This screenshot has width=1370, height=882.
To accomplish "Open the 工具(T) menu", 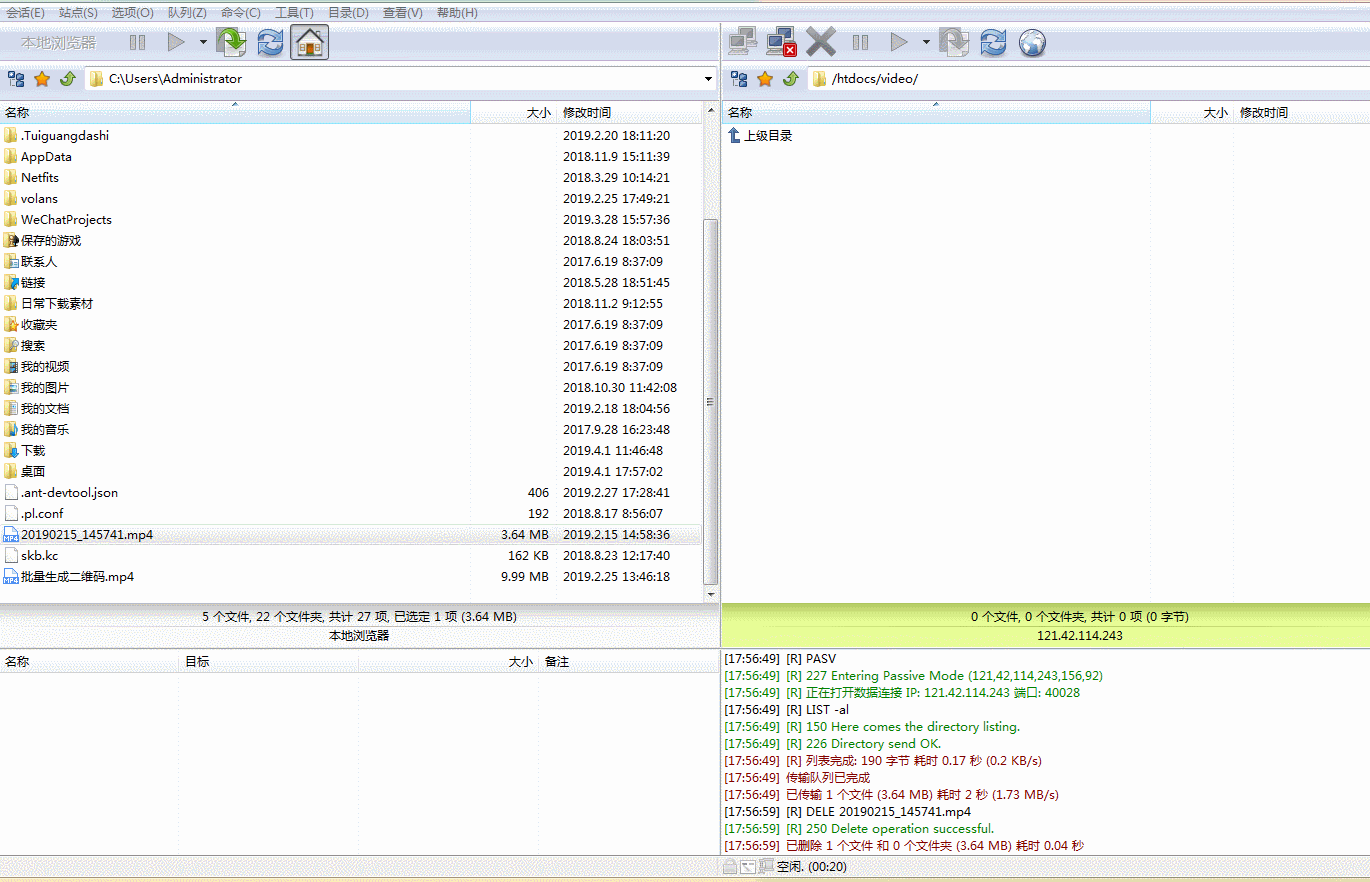I will tap(294, 13).
